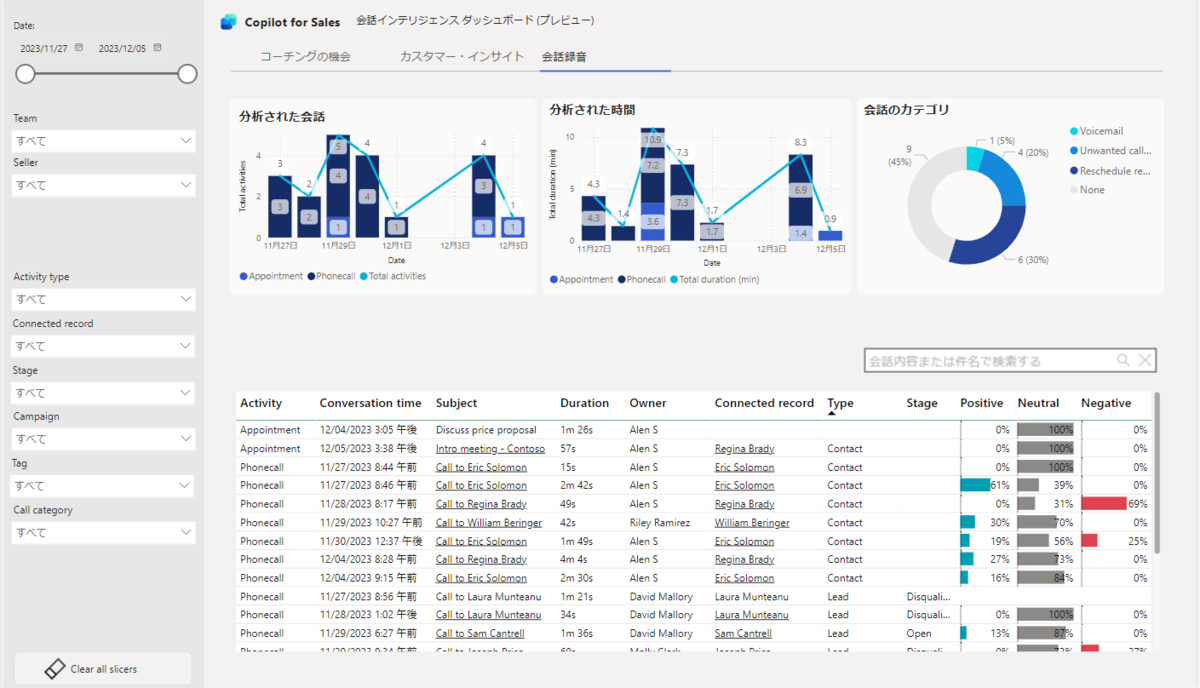
Task: Open the start date calendar picker icon
Action: tap(79, 47)
